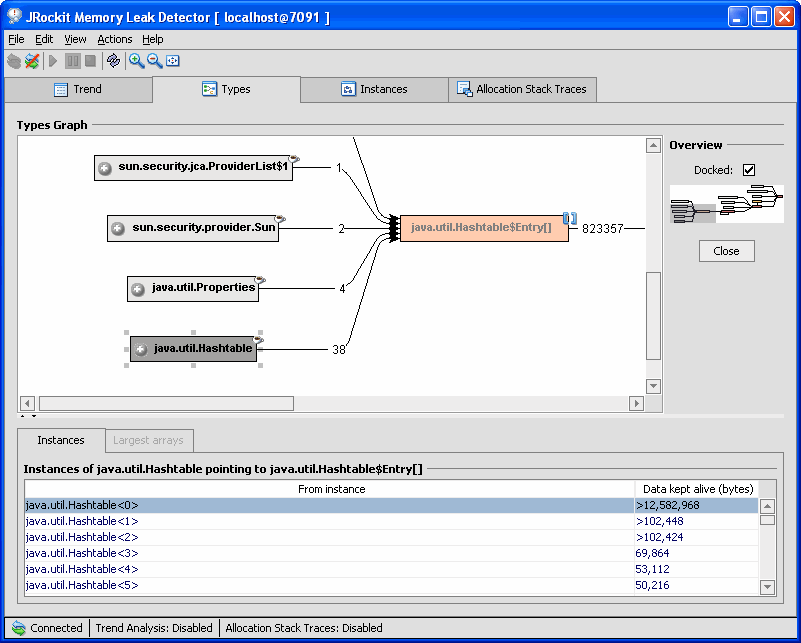
Task: Click the refresh graph toolbar icon
Action: (x=113, y=61)
